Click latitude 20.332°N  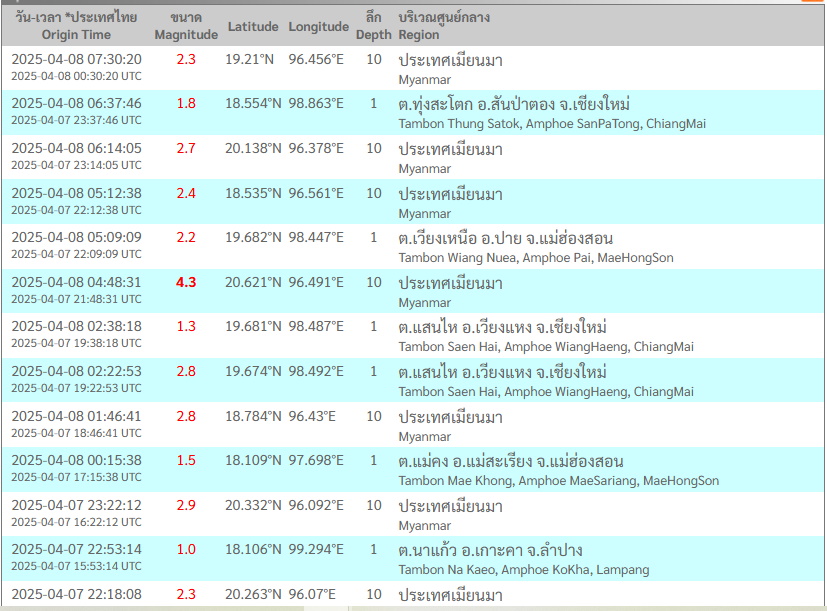tap(253, 505)
